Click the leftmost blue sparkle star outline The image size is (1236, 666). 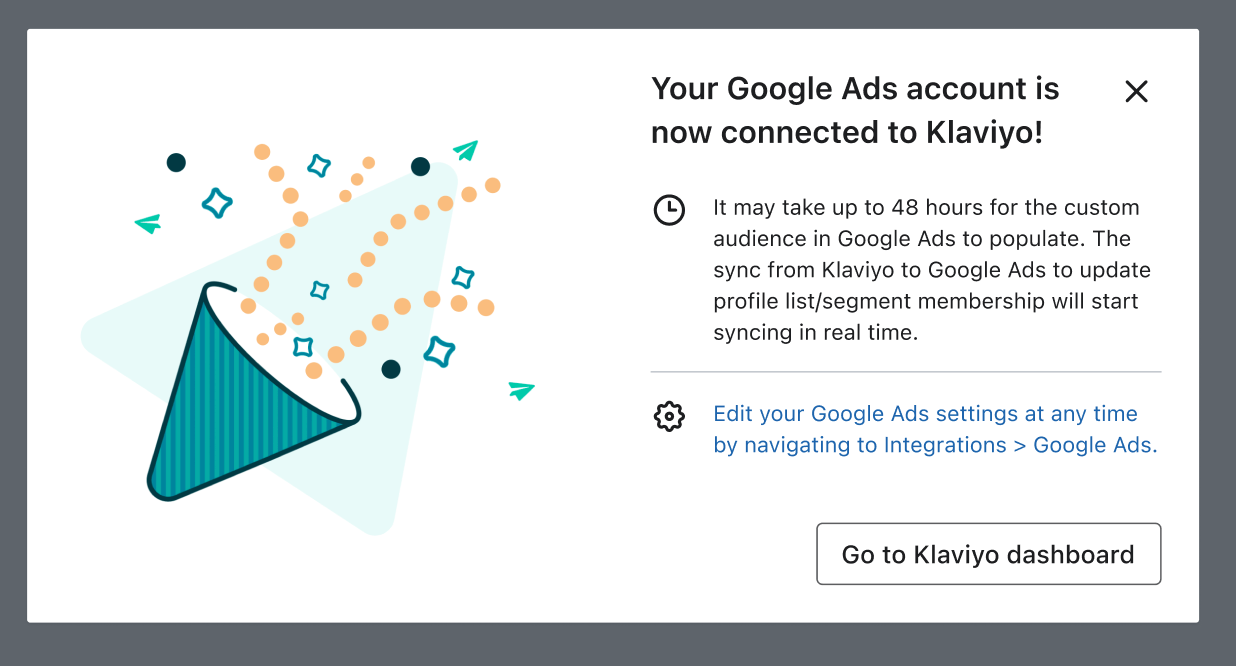(217, 203)
